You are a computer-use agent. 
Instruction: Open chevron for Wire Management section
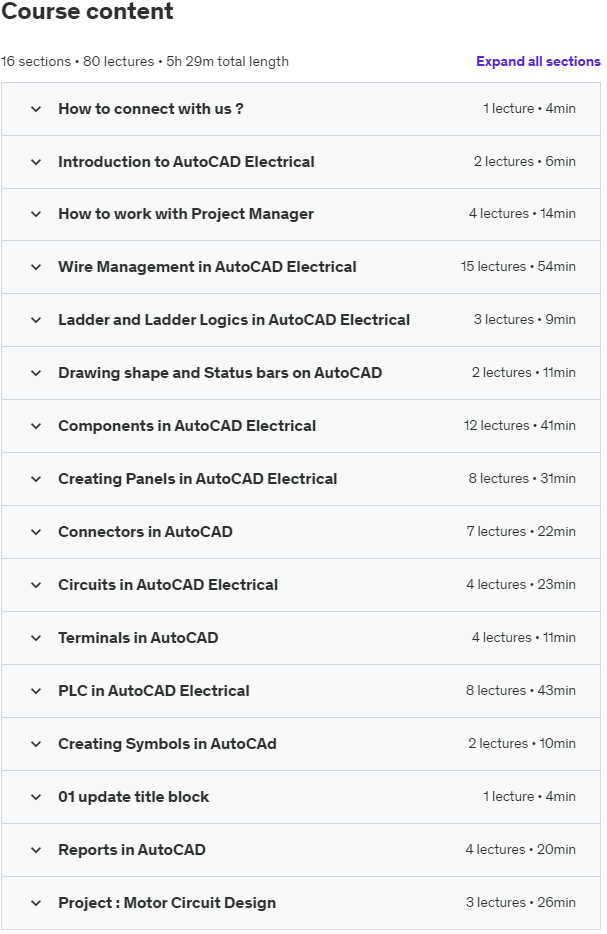tap(36, 267)
